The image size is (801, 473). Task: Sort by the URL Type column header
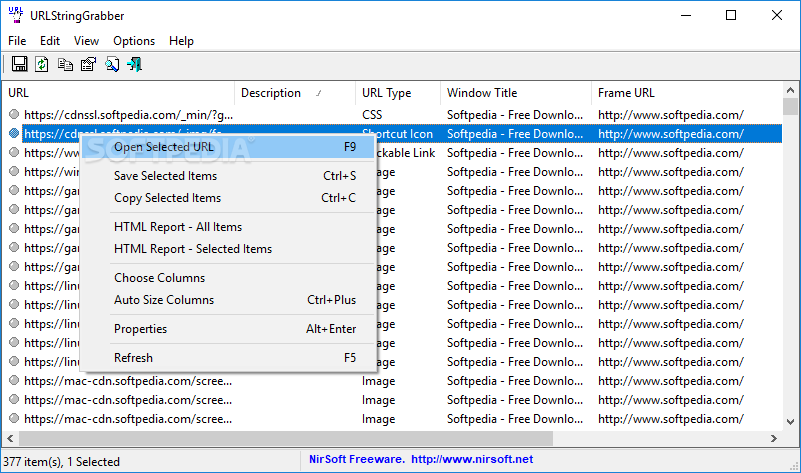[x=398, y=93]
